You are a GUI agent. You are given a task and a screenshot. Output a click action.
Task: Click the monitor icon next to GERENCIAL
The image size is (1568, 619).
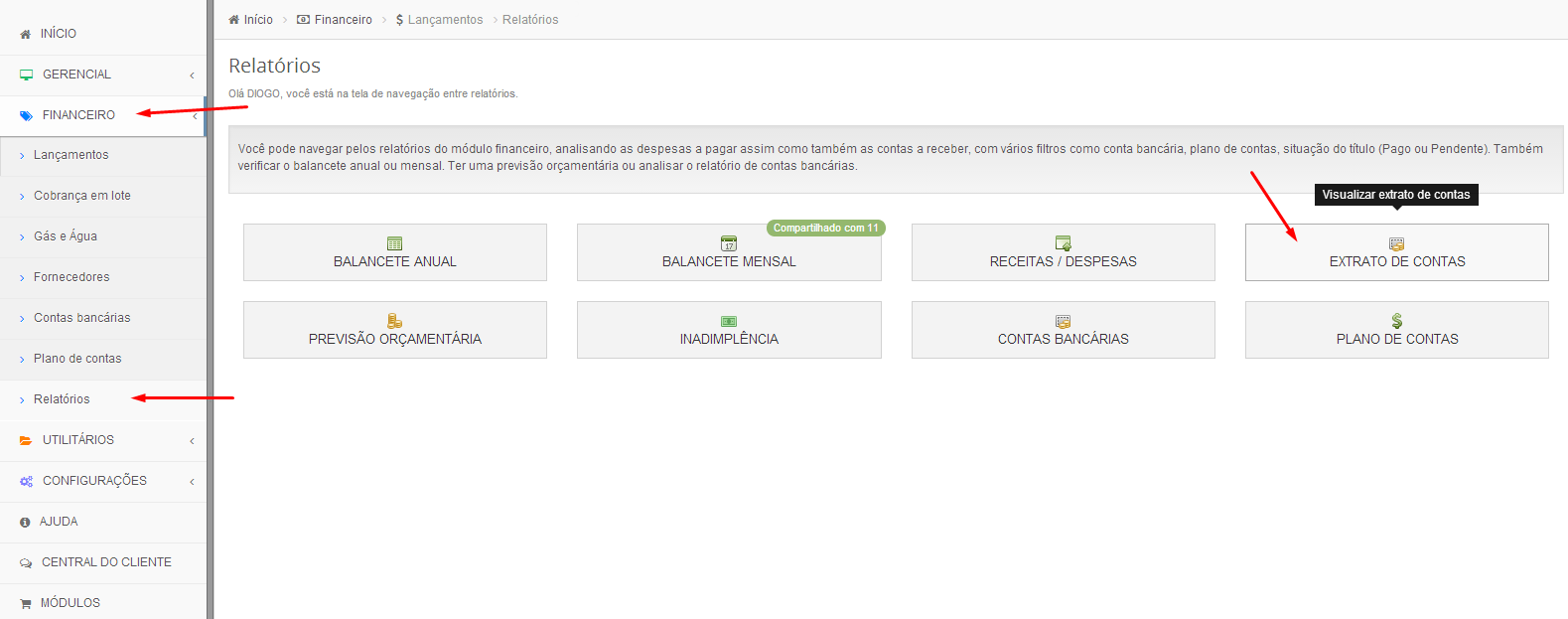click(x=26, y=75)
